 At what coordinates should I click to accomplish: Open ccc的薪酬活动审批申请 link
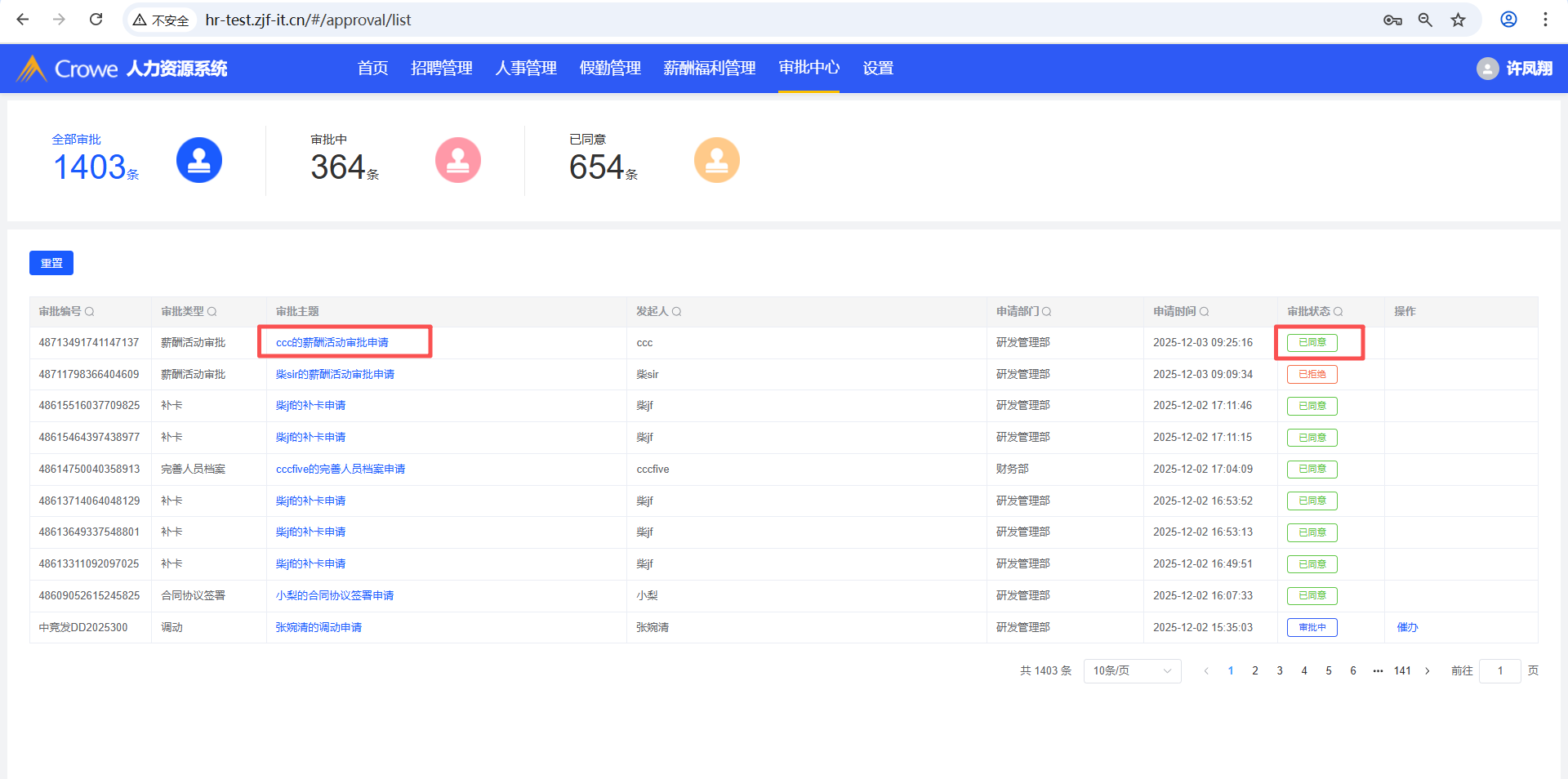coord(332,343)
